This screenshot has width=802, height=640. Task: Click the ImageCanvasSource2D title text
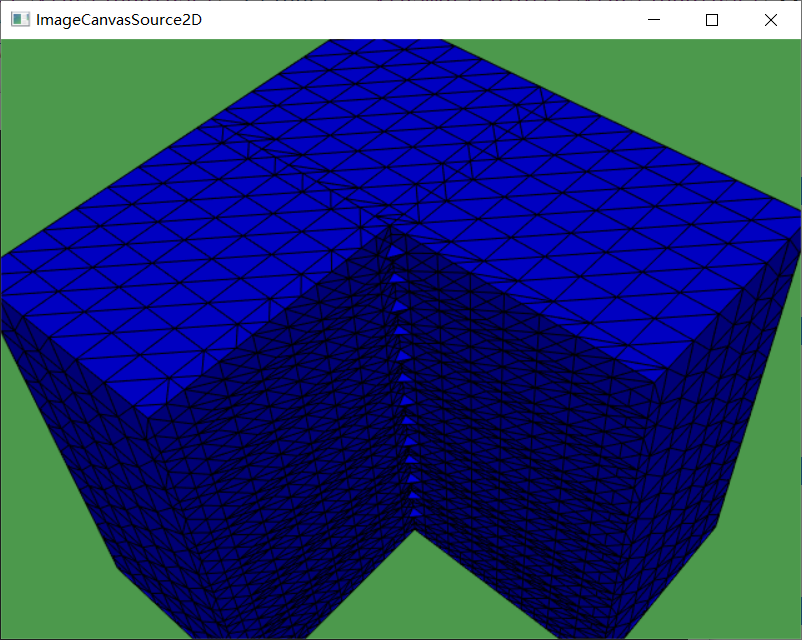[x=118, y=20]
